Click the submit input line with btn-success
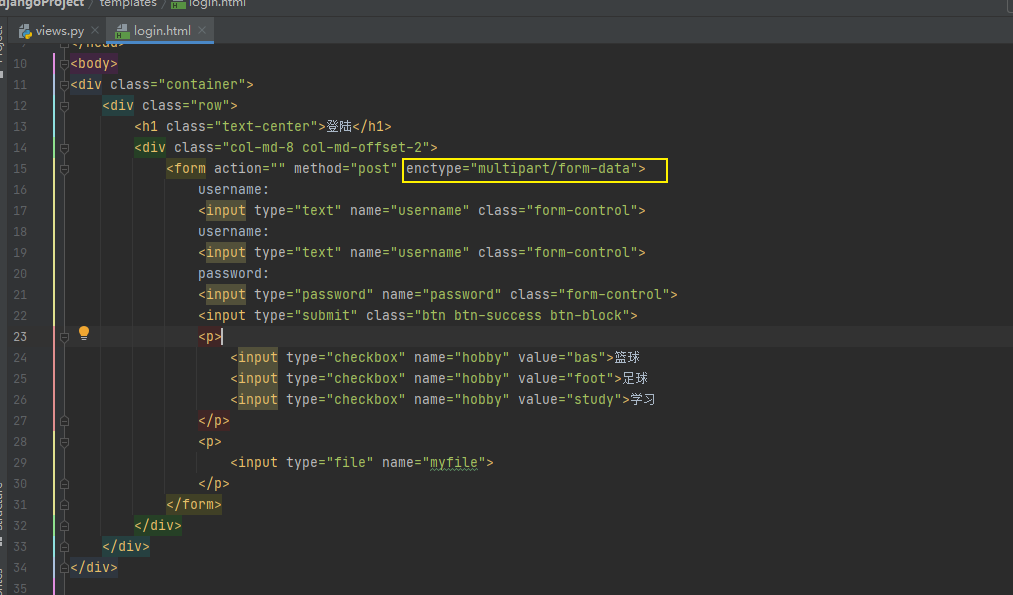The image size is (1013, 595). coord(418,315)
